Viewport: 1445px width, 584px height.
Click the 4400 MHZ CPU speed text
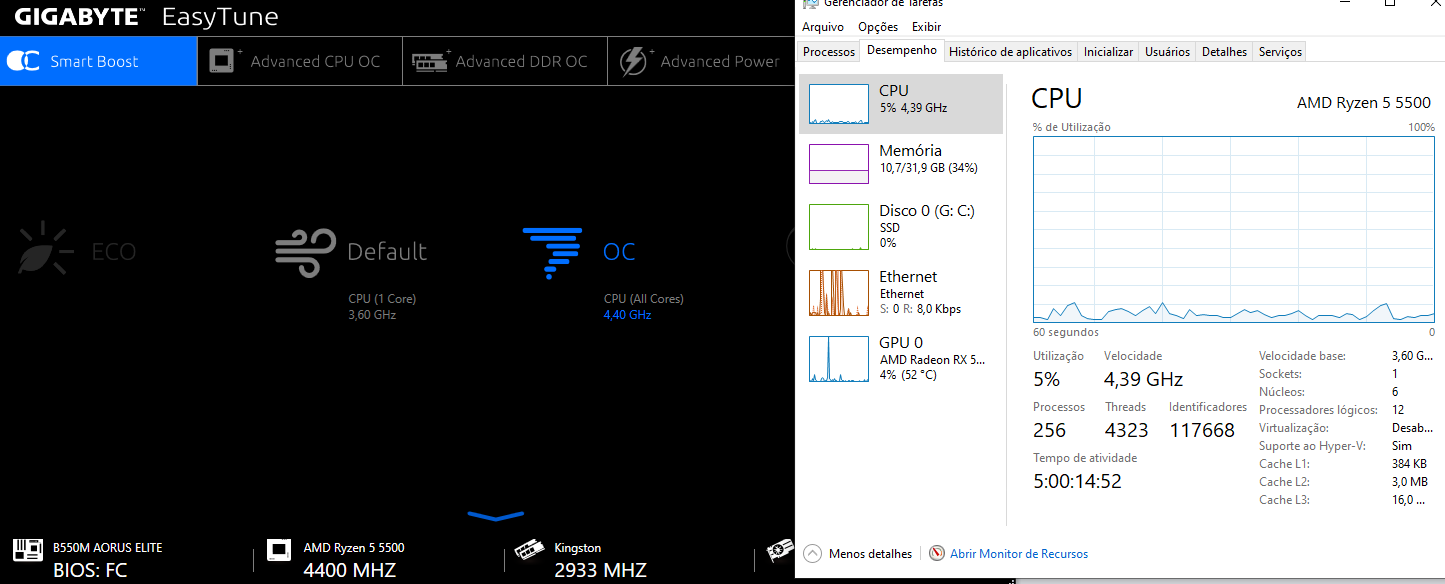(350, 571)
